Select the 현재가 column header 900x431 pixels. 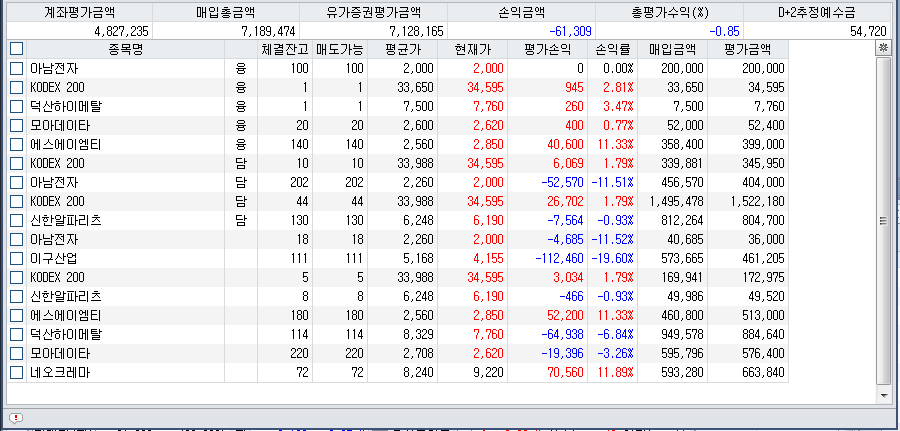click(473, 49)
